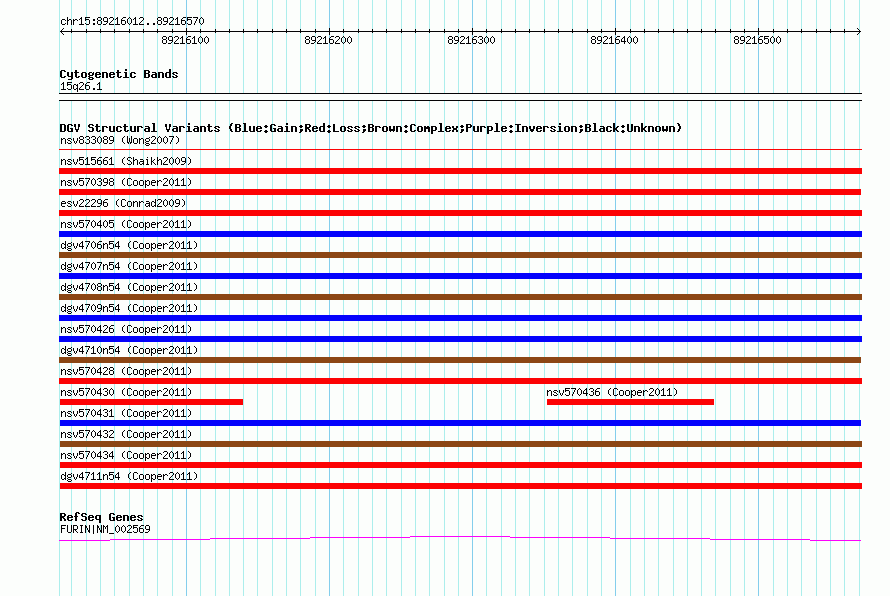
Task: Click the nsv570428 (Cooper2011) label
Action: [x=126, y=371]
